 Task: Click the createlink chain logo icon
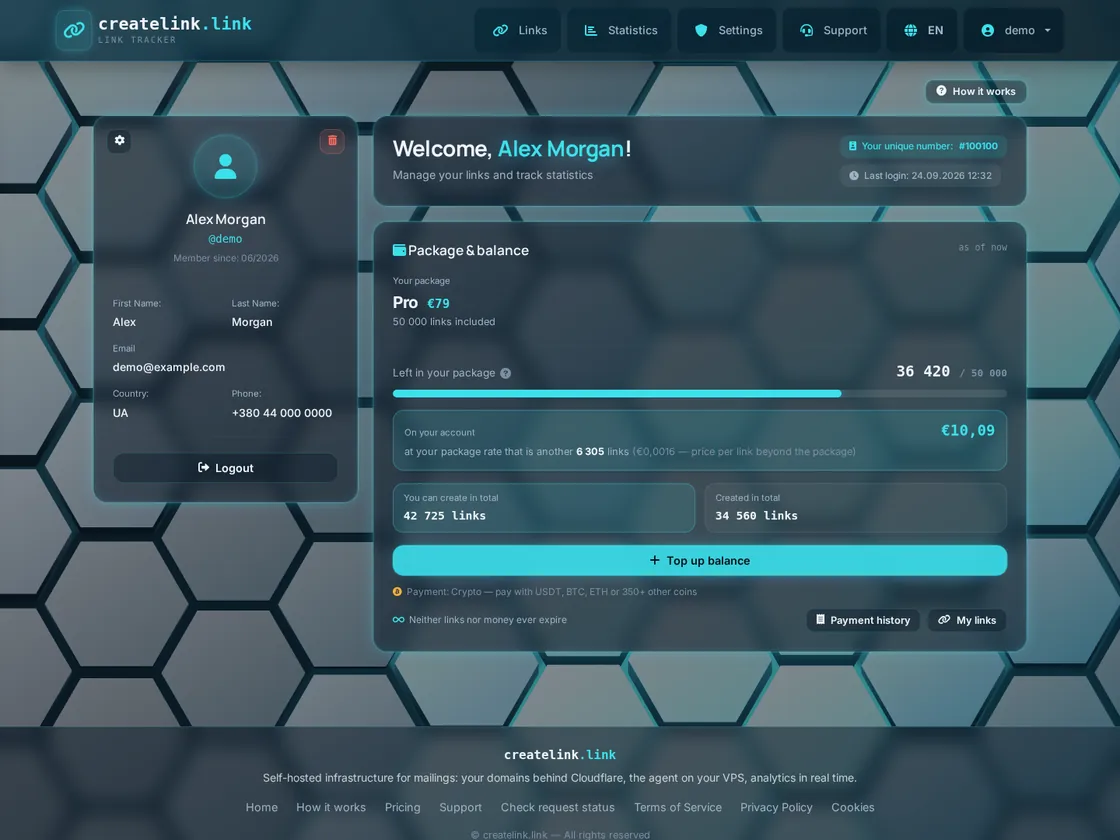(x=74, y=30)
